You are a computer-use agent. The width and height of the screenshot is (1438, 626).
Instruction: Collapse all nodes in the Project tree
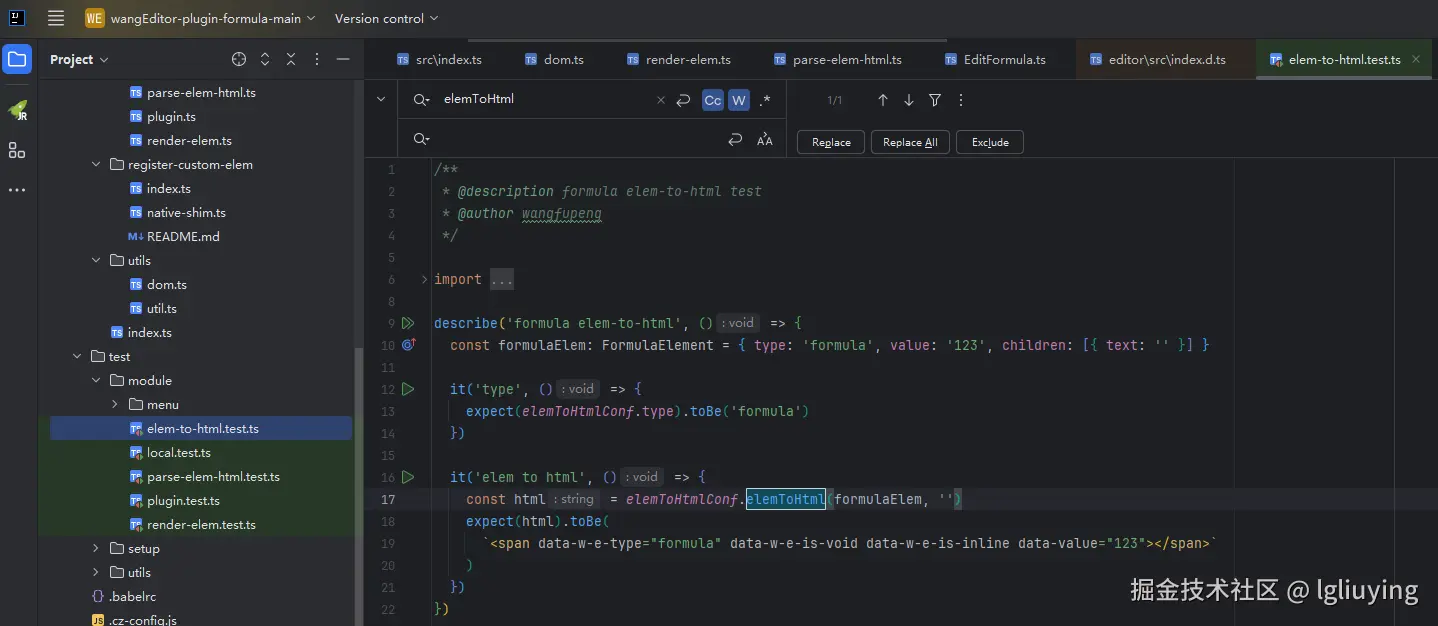click(x=291, y=60)
